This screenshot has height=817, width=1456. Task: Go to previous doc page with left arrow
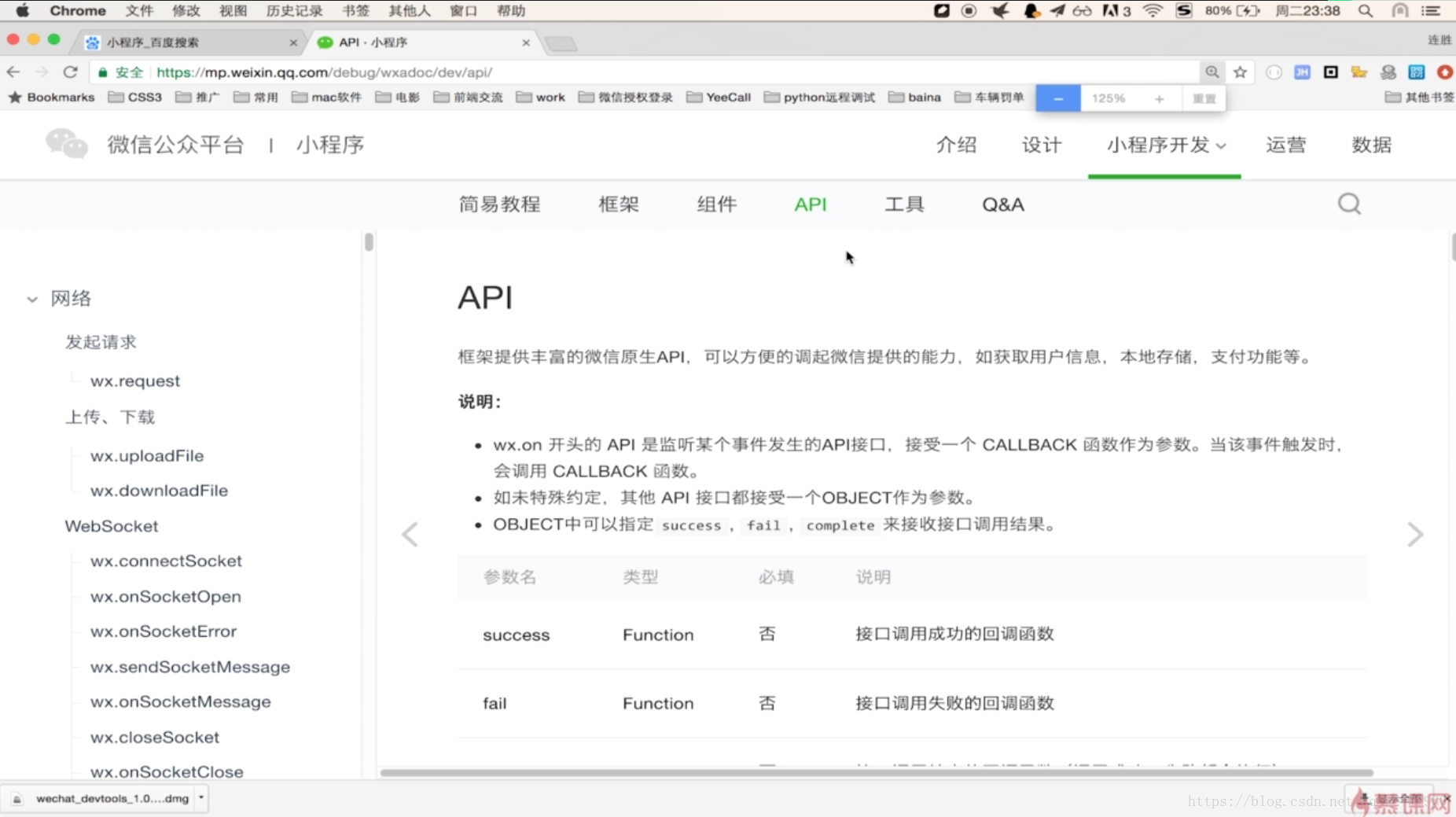point(410,535)
